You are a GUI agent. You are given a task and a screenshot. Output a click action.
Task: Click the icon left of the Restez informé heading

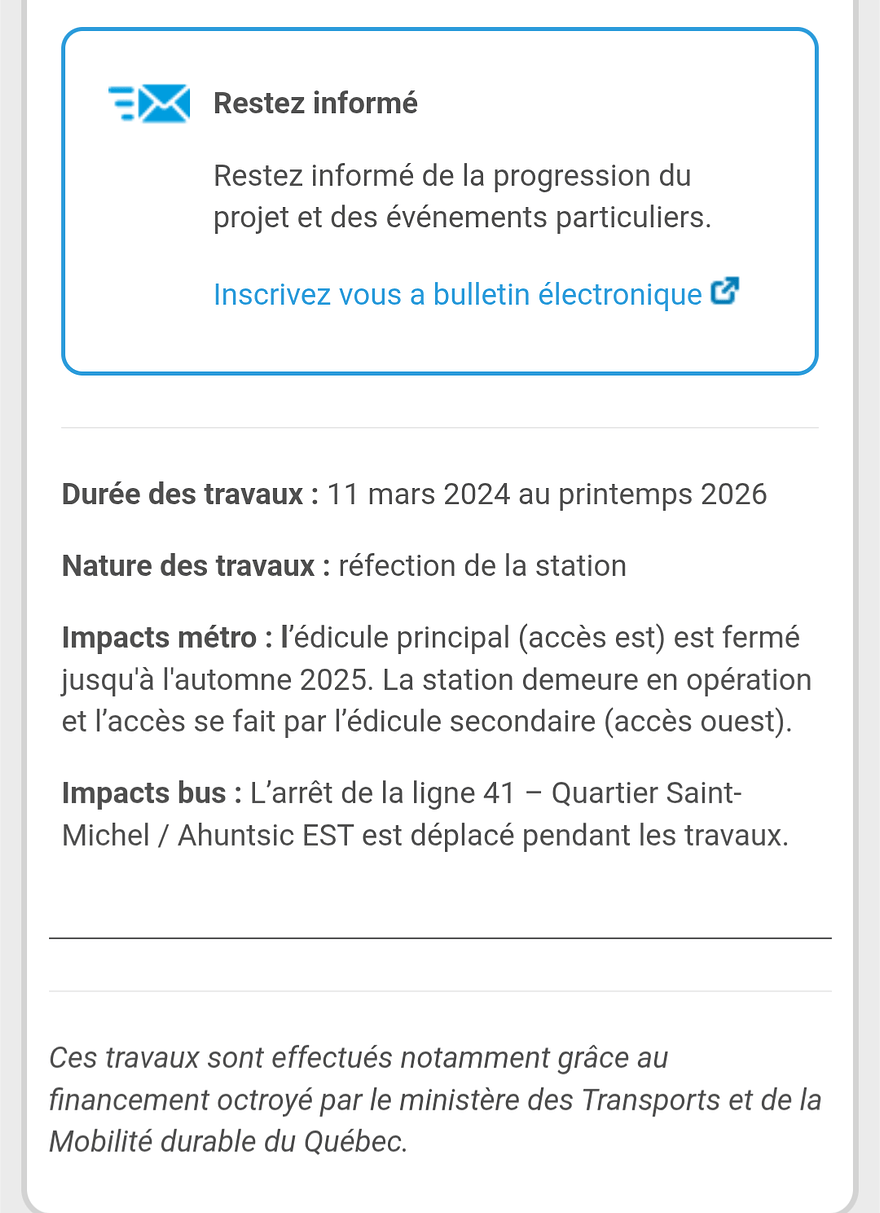click(147, 102)
